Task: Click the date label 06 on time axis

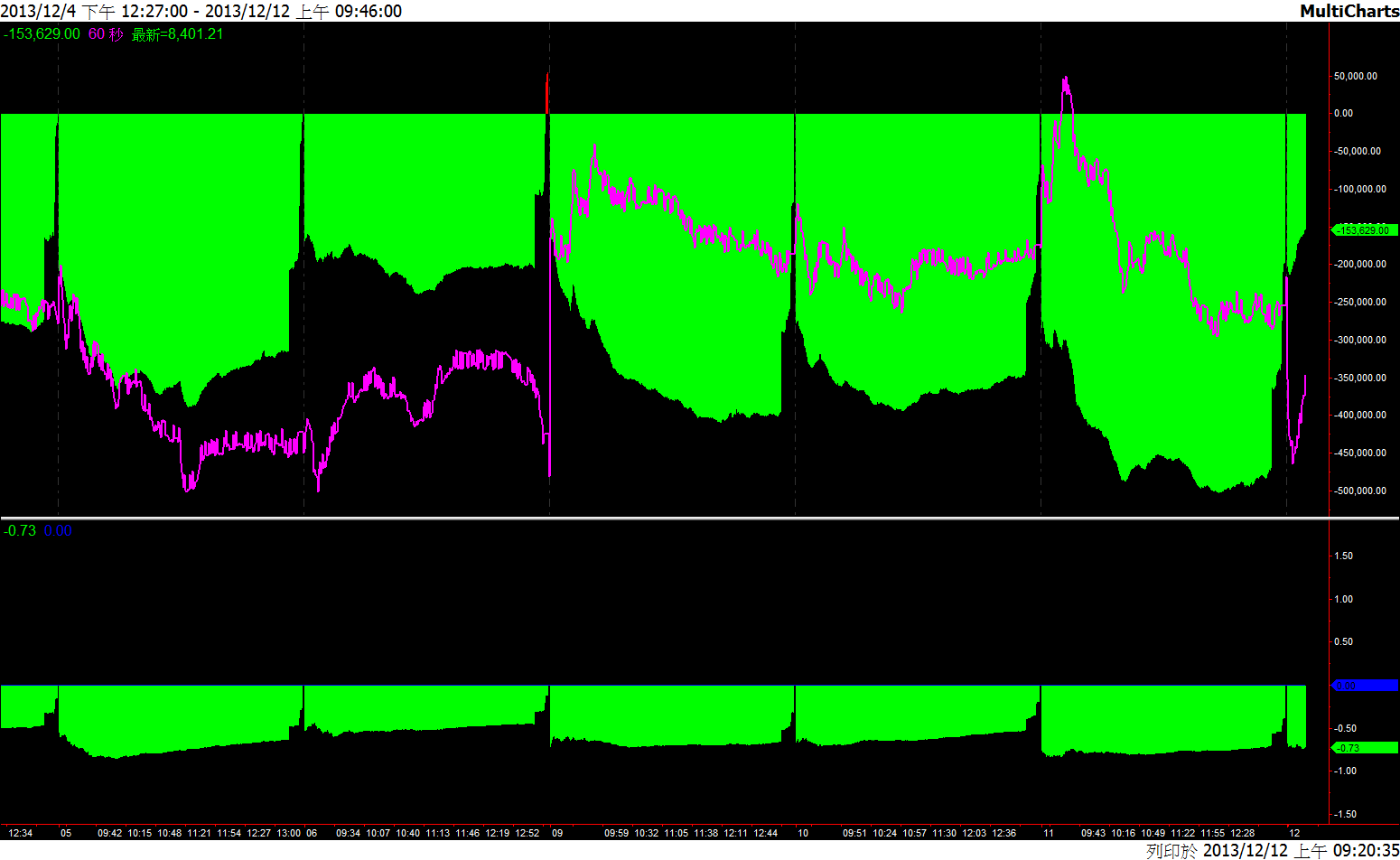Action: [312, 833]
